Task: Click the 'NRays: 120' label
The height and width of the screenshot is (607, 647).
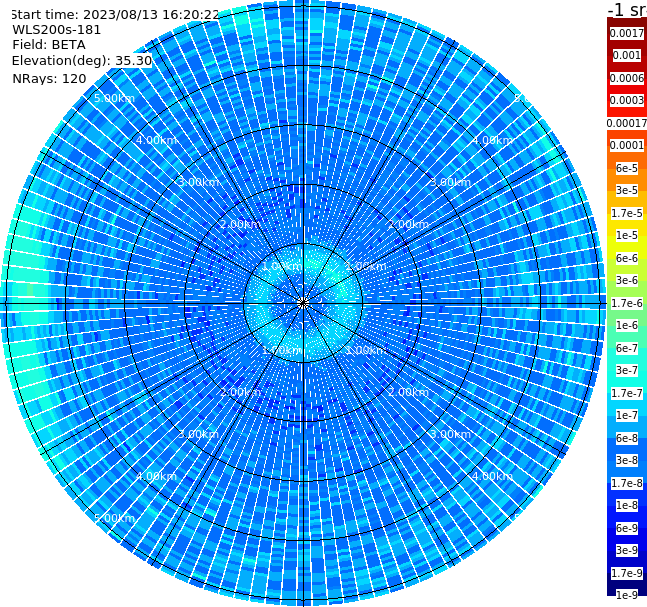Action: tap(49, 78)
